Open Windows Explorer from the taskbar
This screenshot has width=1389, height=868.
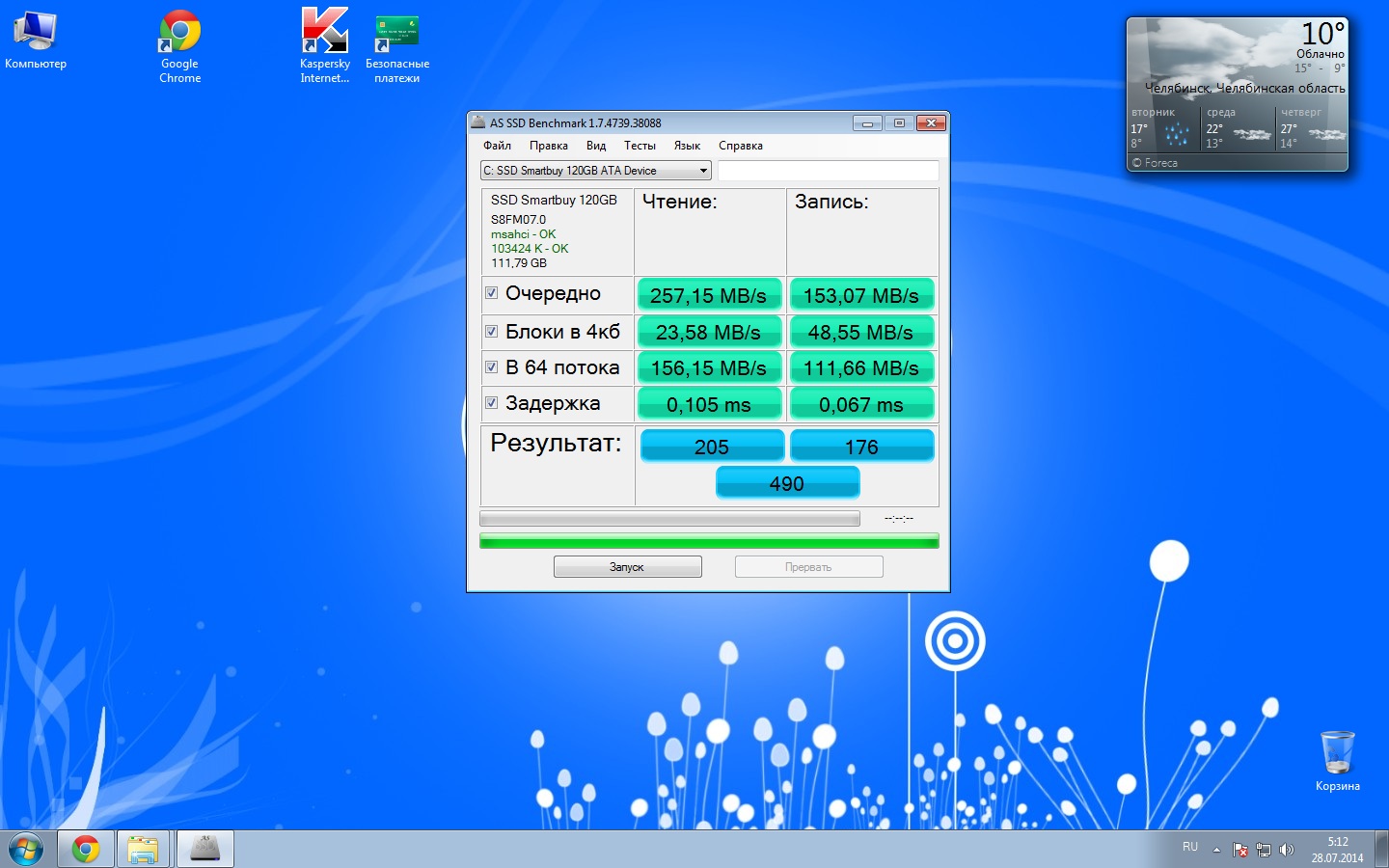[x=143, y=850]
